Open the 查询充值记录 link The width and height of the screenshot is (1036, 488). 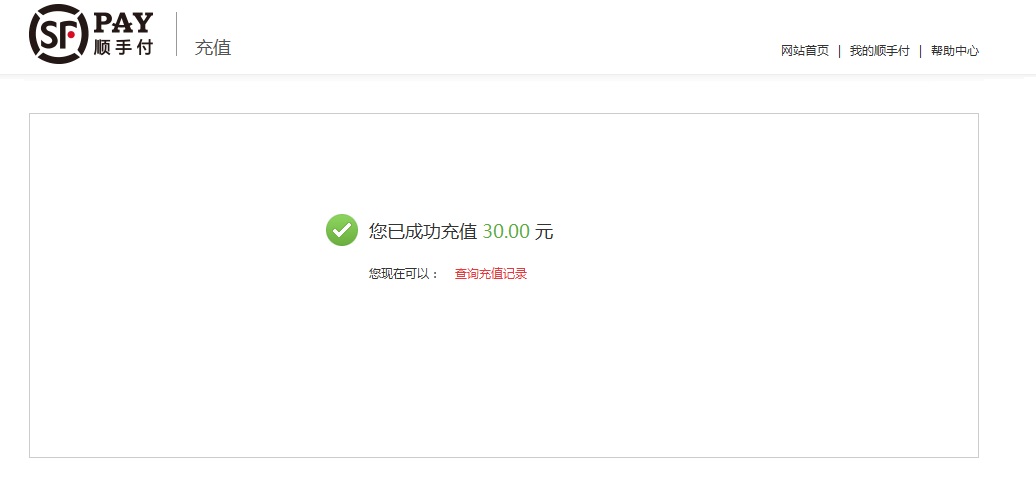tap(491, 274)
